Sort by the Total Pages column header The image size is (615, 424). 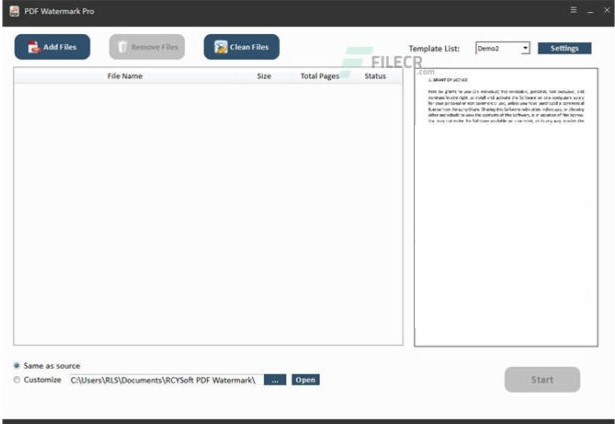tap(320, 76)
